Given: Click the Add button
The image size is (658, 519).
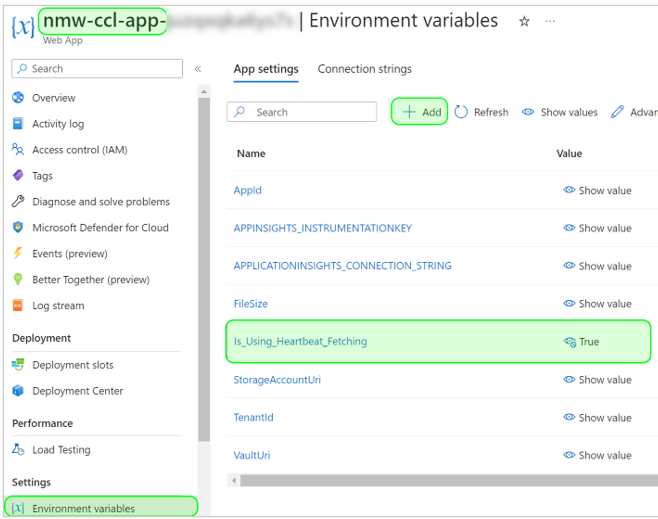Looking at the screenshot, I should [419, 112].
